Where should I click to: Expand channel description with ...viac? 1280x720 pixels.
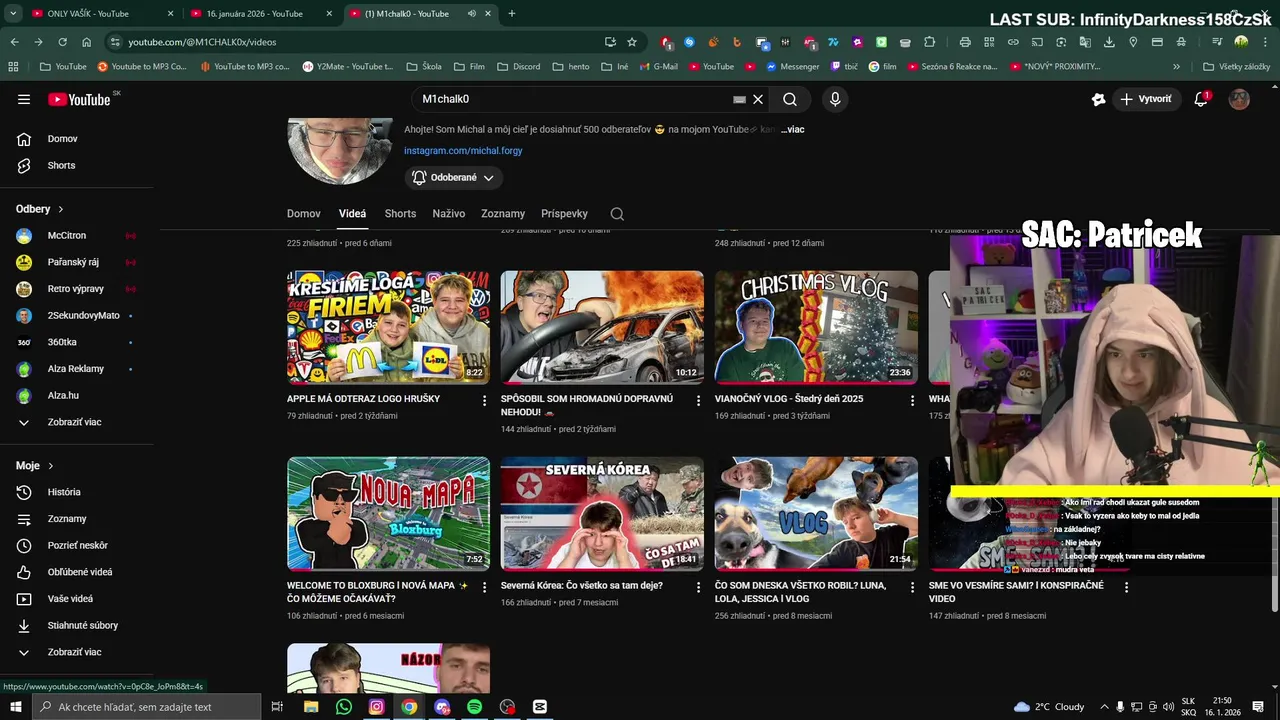pos(793,129)
